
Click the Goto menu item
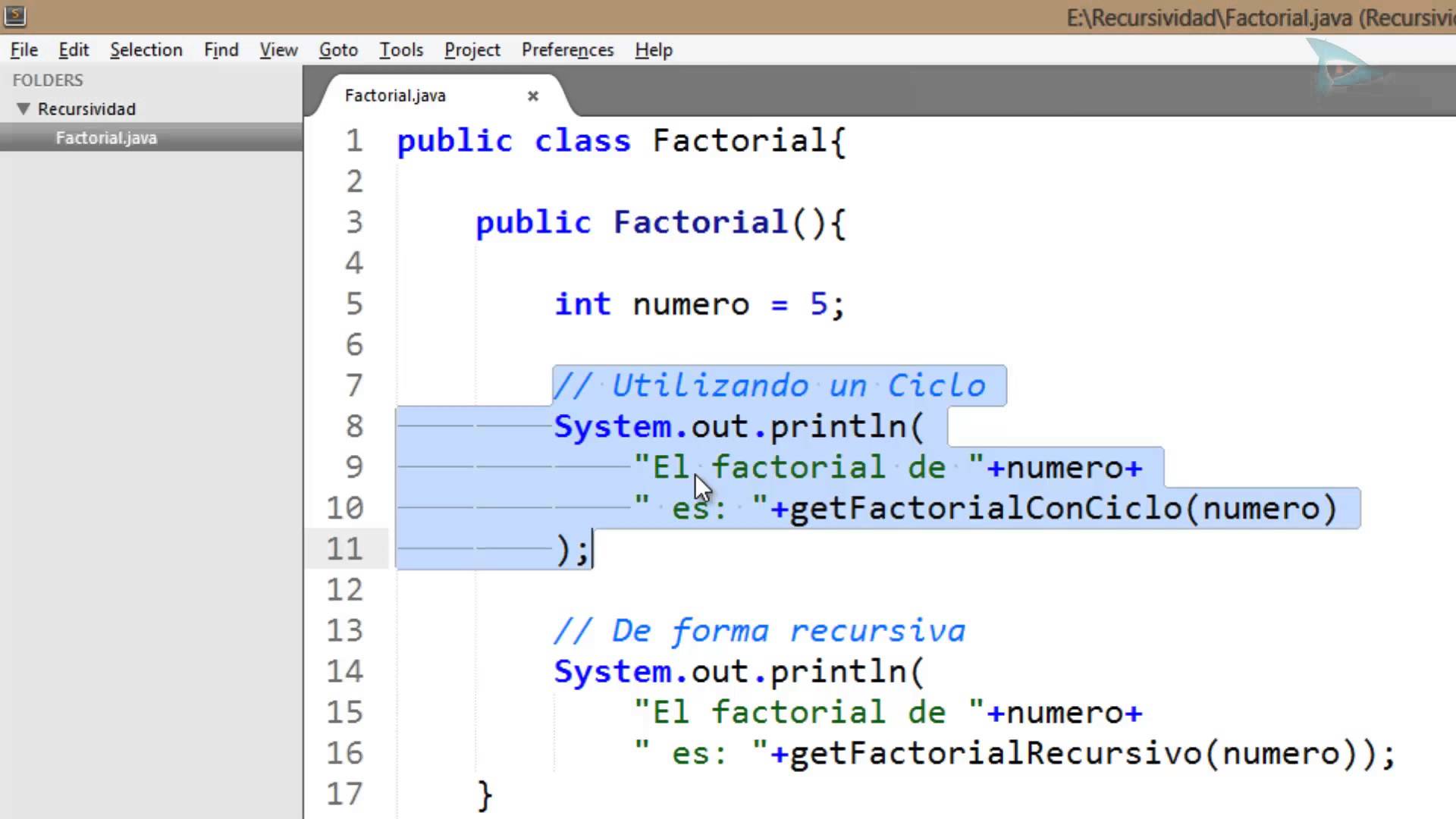[338, 49]
